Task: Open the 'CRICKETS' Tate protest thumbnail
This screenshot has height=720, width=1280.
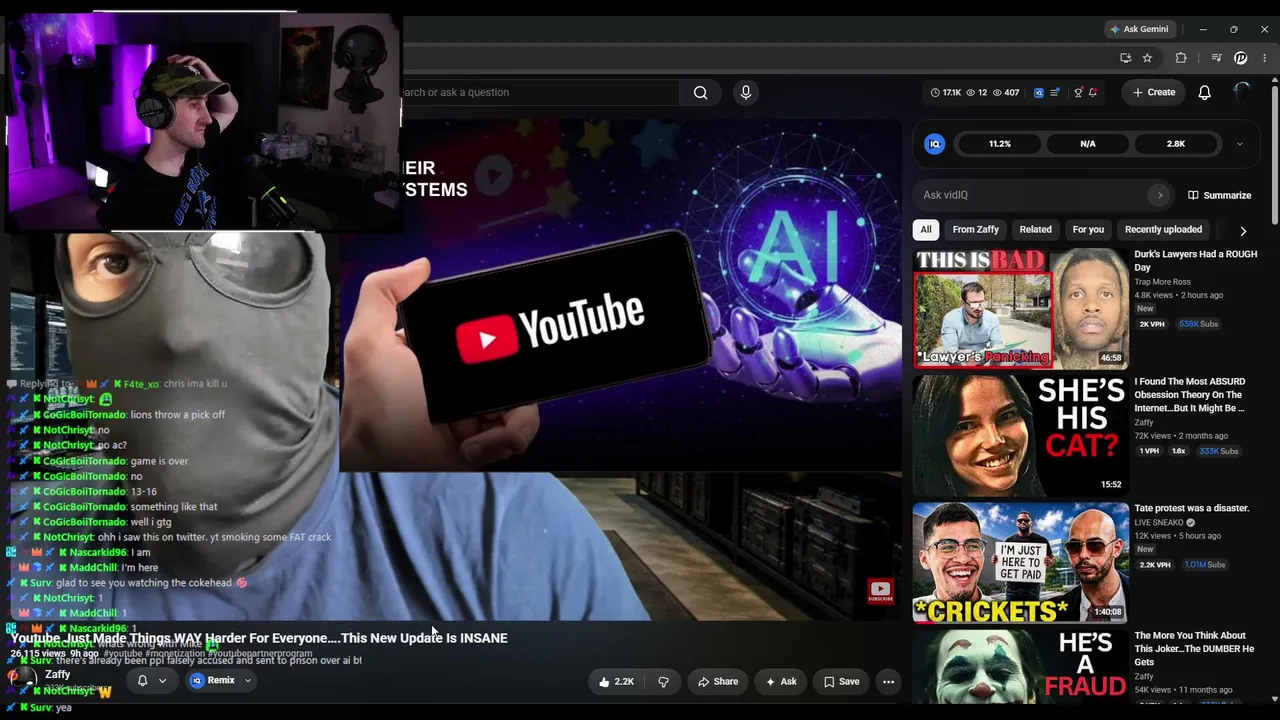Action: [x=1020, y=563]
